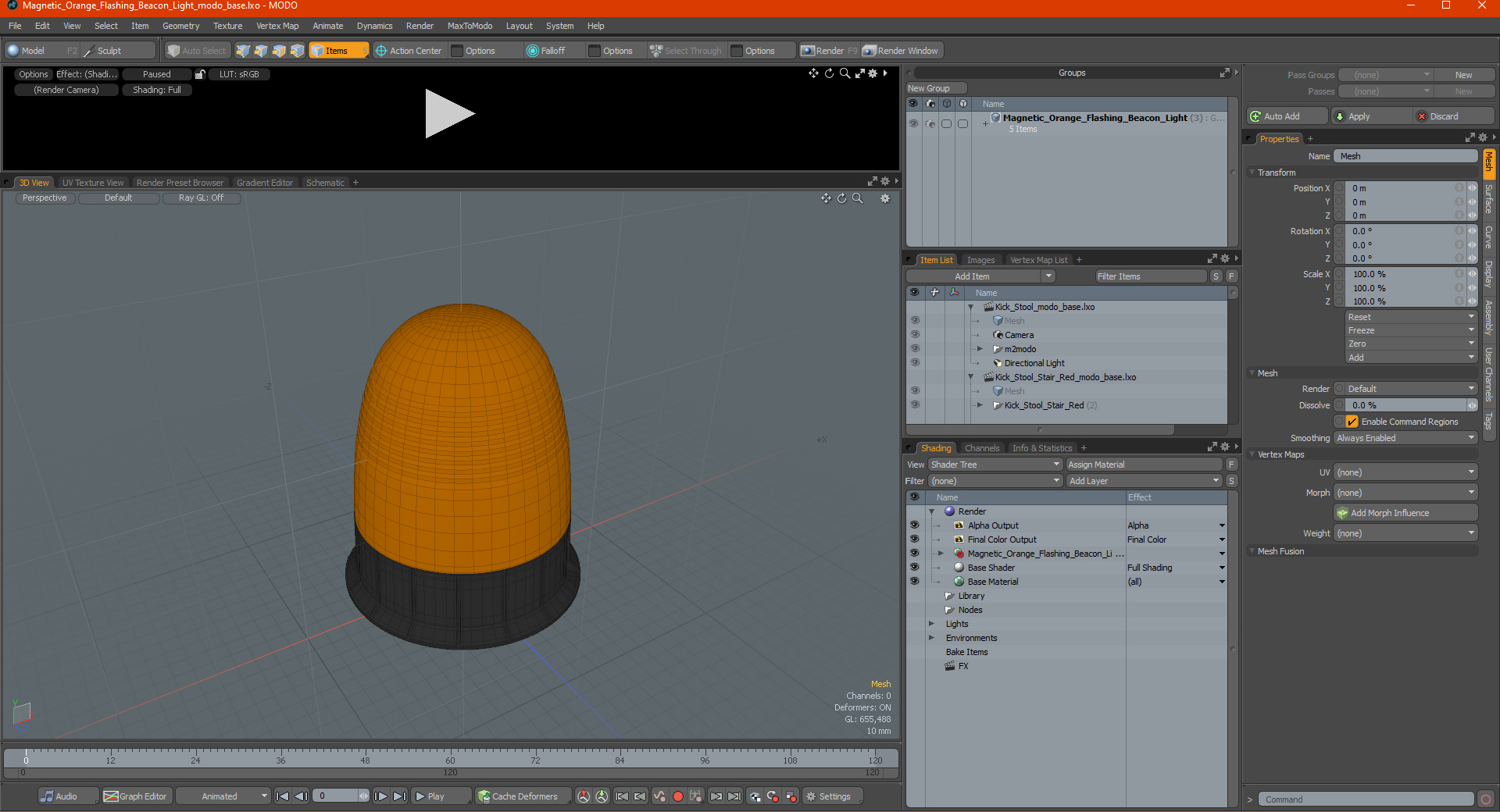Expand the m2modo tree item

(x=980, y=349)
